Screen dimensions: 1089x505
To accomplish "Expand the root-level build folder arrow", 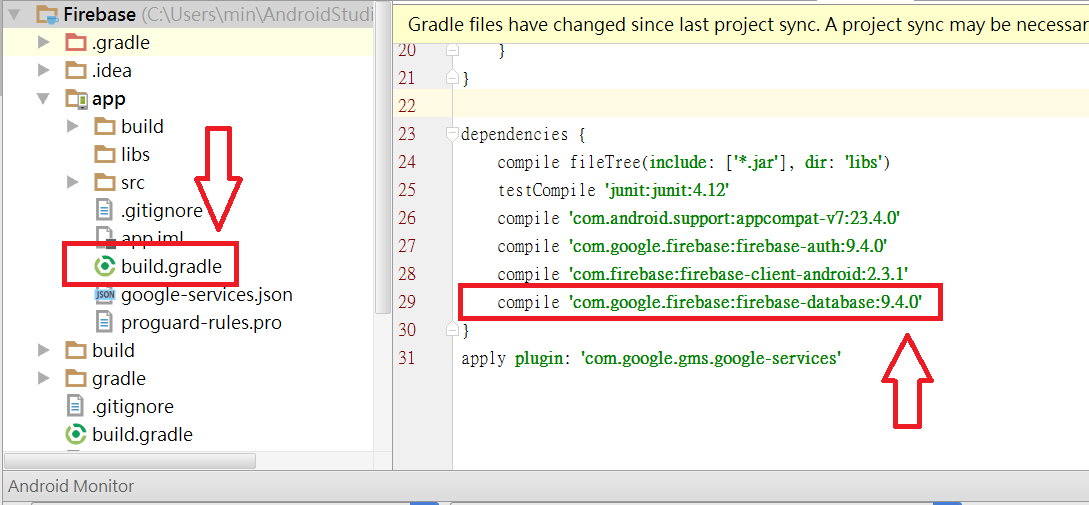I will pos(44,350).
